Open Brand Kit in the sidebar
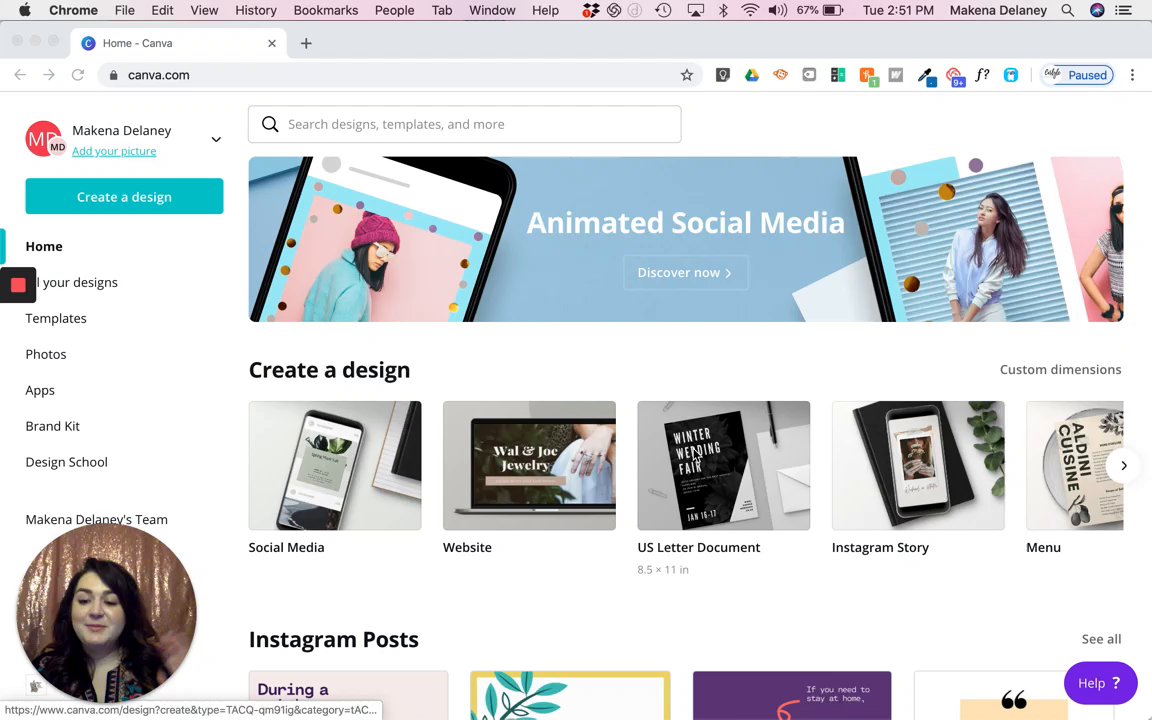 [52, 426]
